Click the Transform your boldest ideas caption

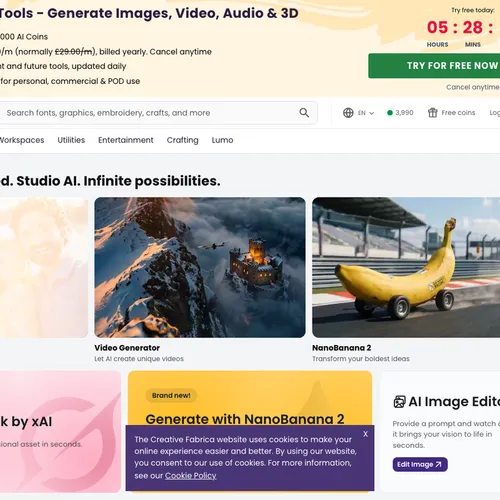[361, 359]
